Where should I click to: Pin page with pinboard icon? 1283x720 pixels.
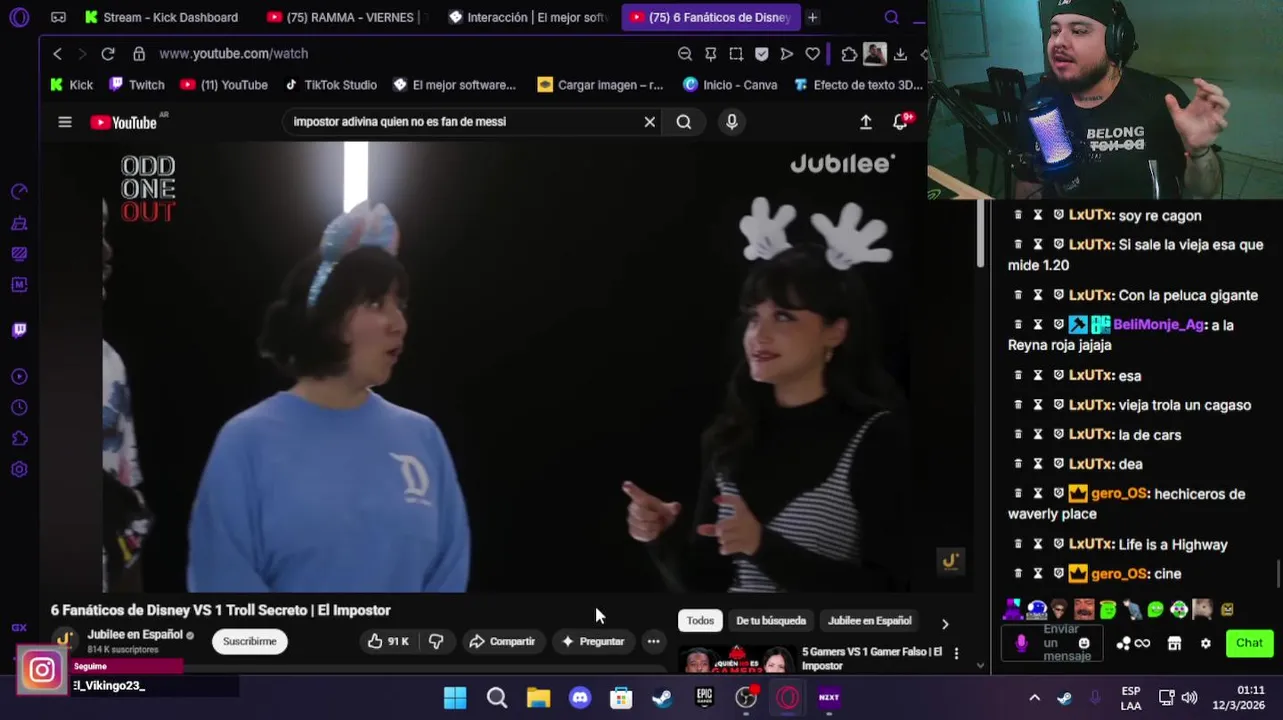(x=710, y=54)
